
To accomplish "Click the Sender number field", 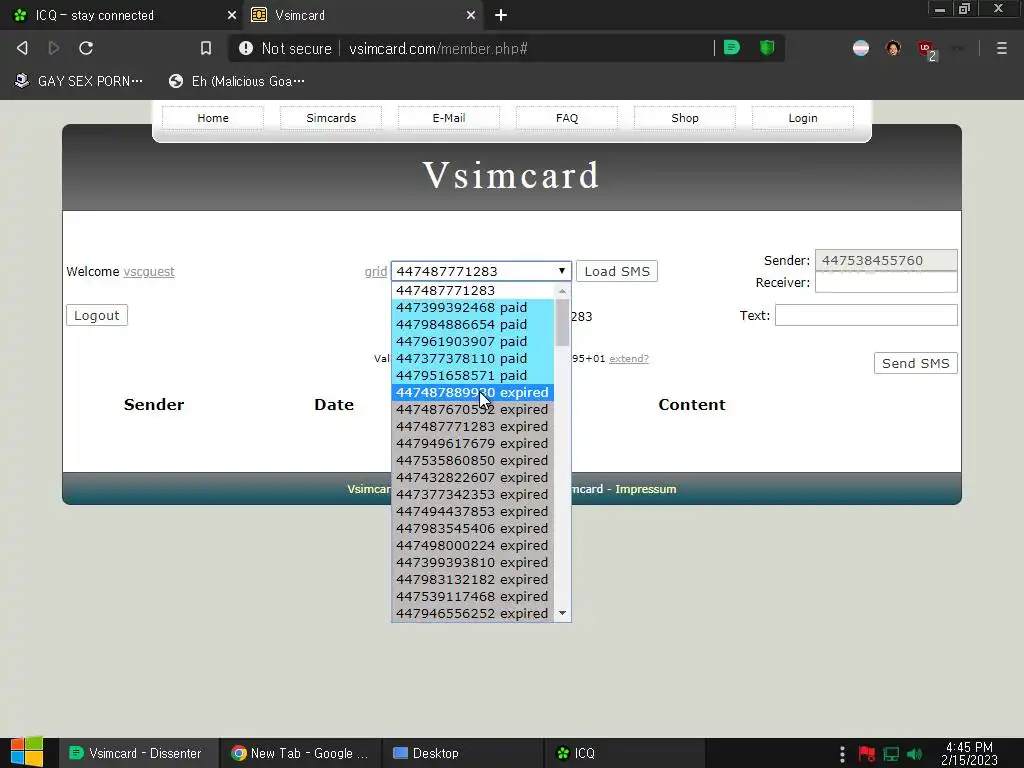I will click(886, 260).
